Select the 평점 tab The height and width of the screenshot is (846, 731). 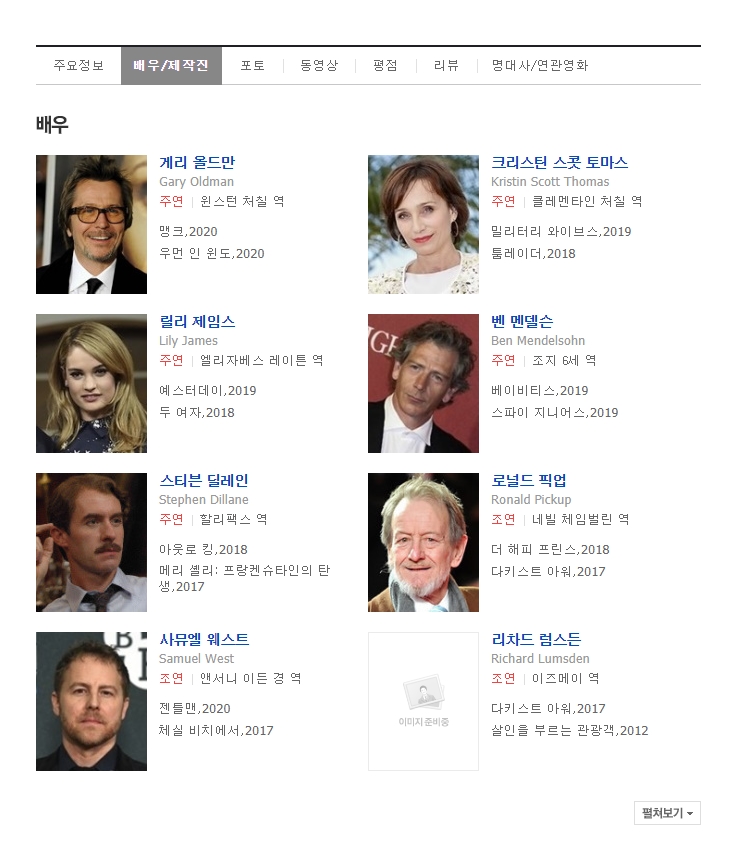tap(385, 65)
